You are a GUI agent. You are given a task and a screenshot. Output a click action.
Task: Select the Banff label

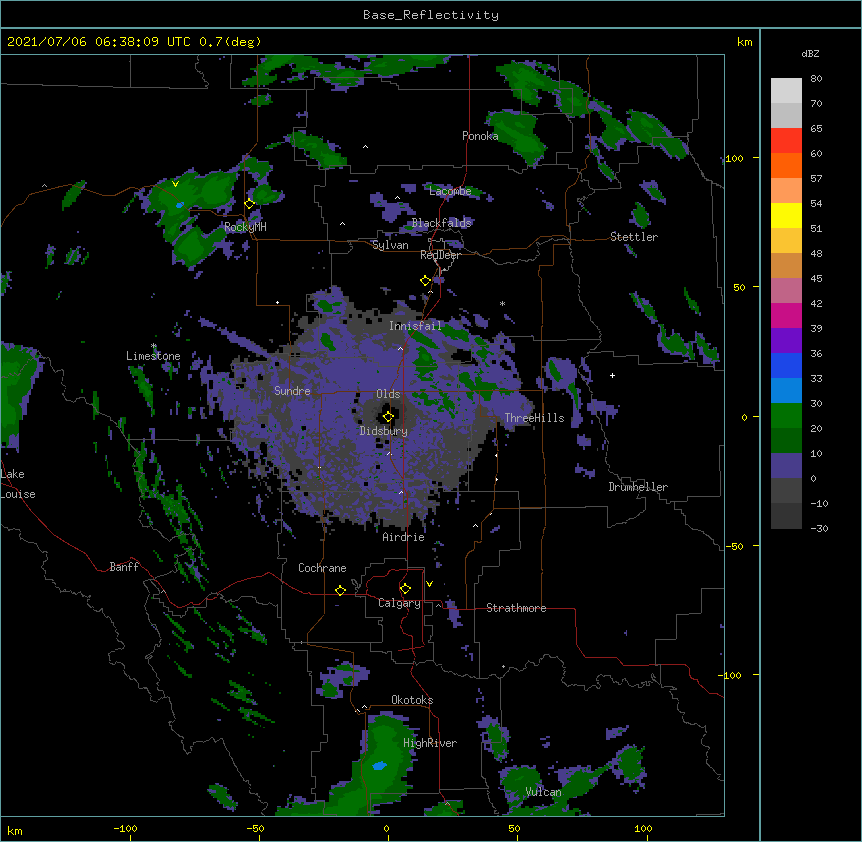click(124, 567)
